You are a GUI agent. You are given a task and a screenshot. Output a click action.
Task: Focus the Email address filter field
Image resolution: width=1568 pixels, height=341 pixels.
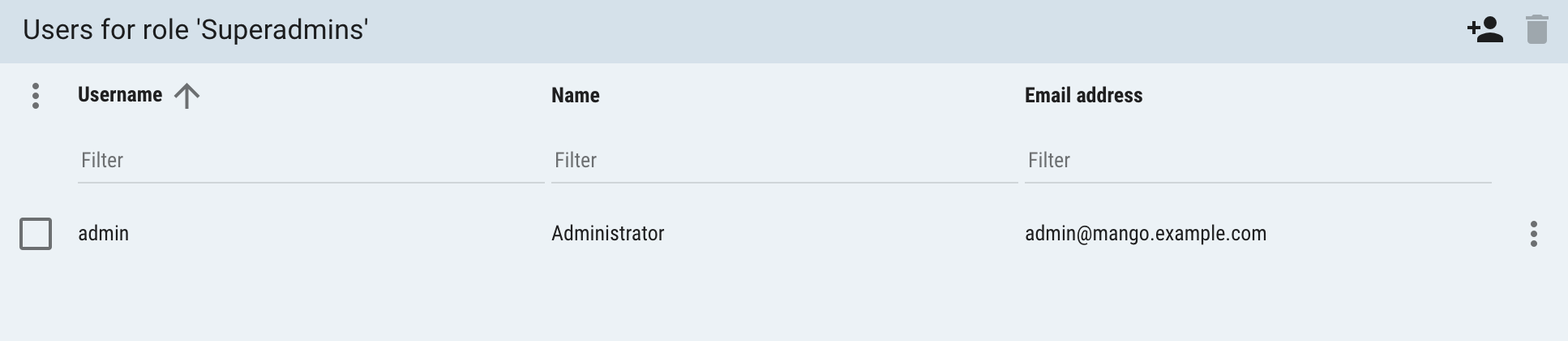[x=1258, y=160]
